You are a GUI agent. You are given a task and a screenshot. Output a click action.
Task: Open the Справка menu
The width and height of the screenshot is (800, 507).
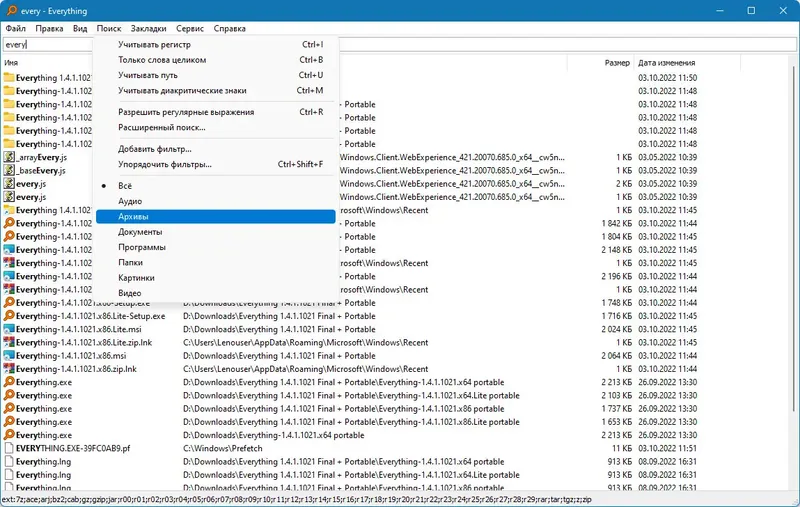coord(230,29)
